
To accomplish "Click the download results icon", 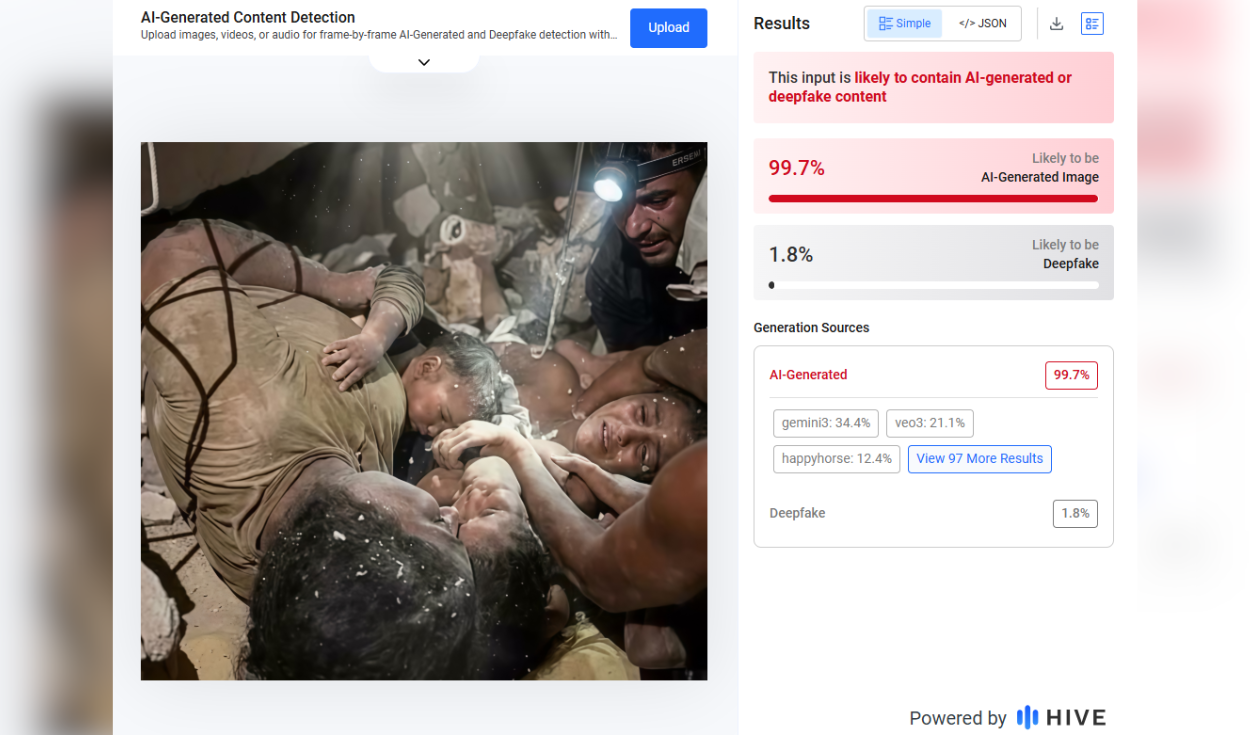I will tap(1056, 24).
